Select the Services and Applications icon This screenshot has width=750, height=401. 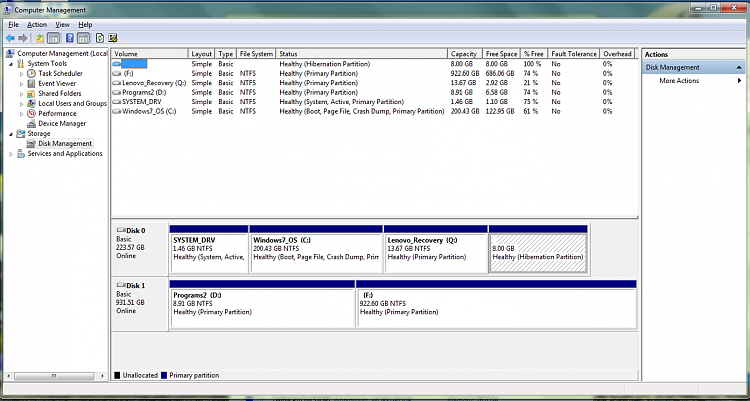click(21, 154)
